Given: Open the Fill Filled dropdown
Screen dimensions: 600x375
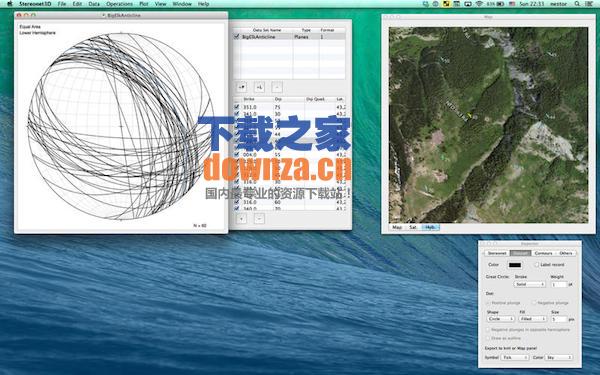Looking at the screenshot, I should coord(533,319).
